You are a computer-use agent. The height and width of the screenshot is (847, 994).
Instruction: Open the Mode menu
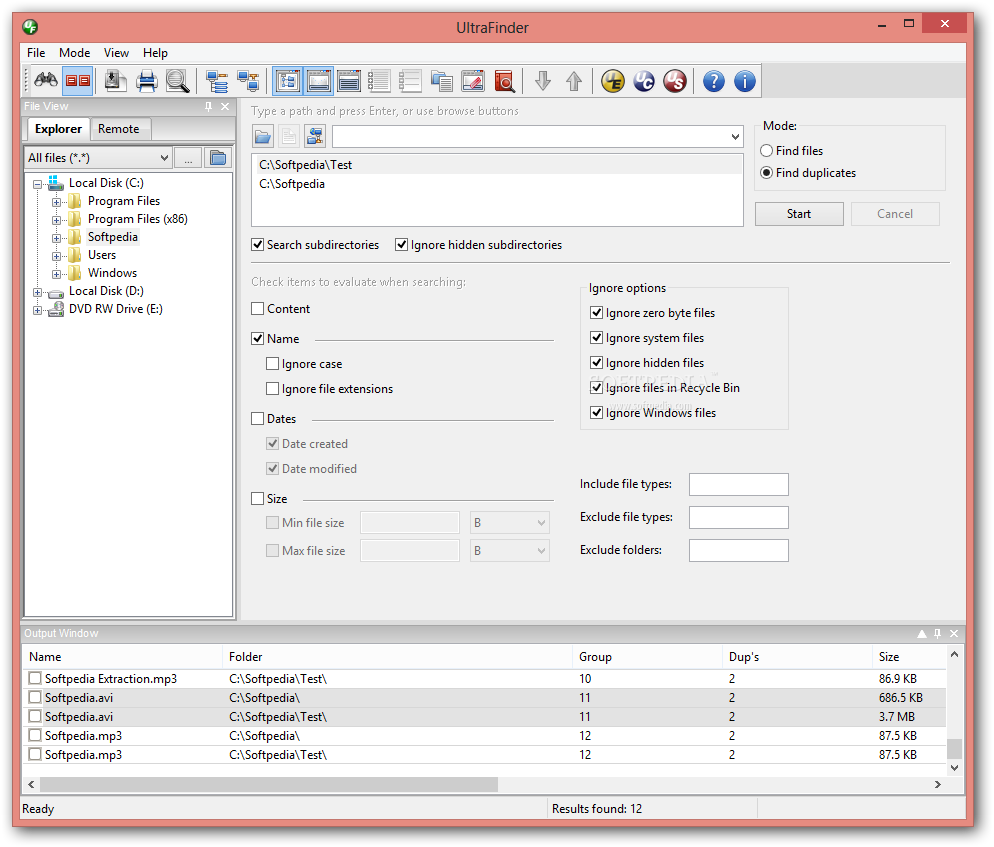74,53
